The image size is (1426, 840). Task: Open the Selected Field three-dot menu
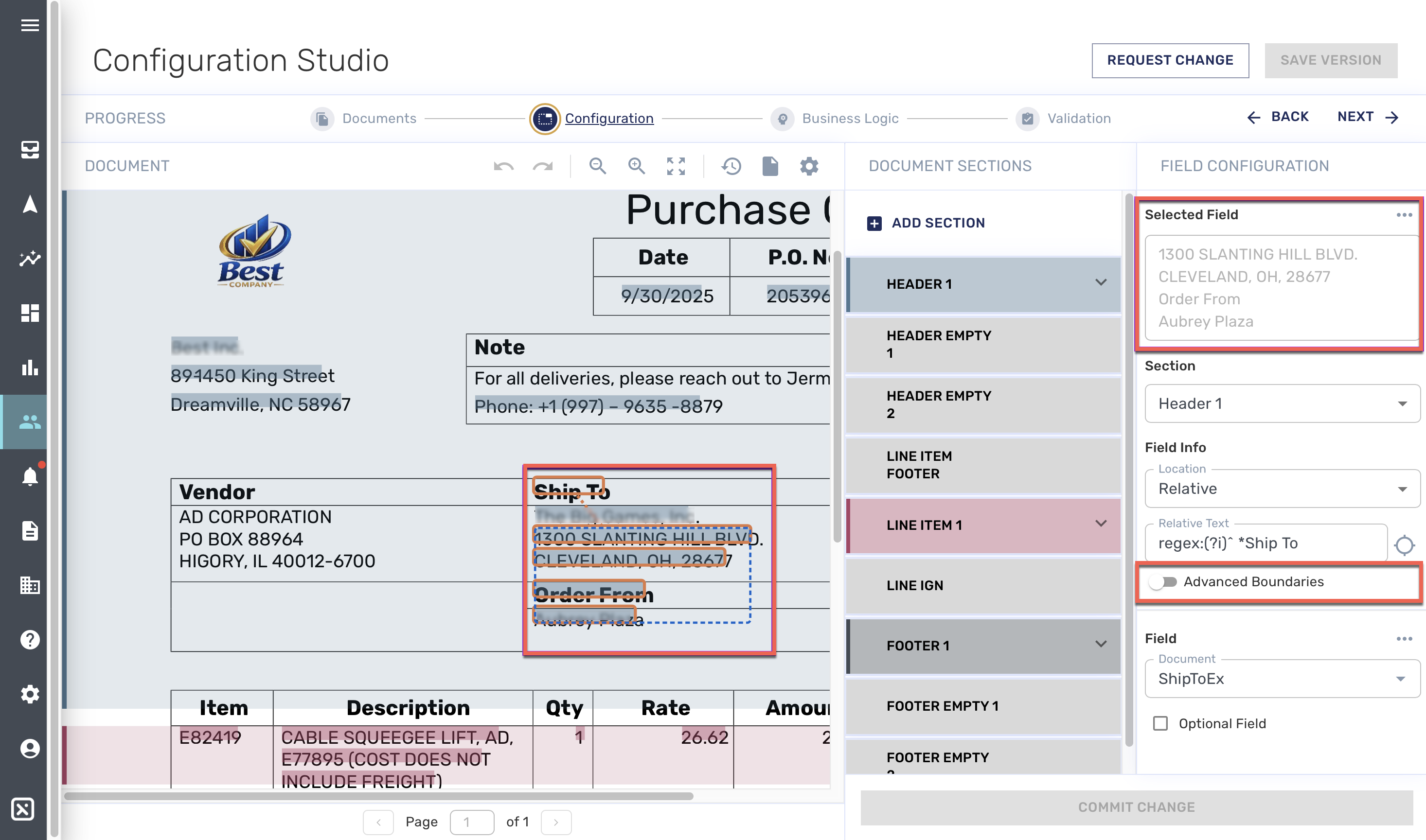[1403, 214]
